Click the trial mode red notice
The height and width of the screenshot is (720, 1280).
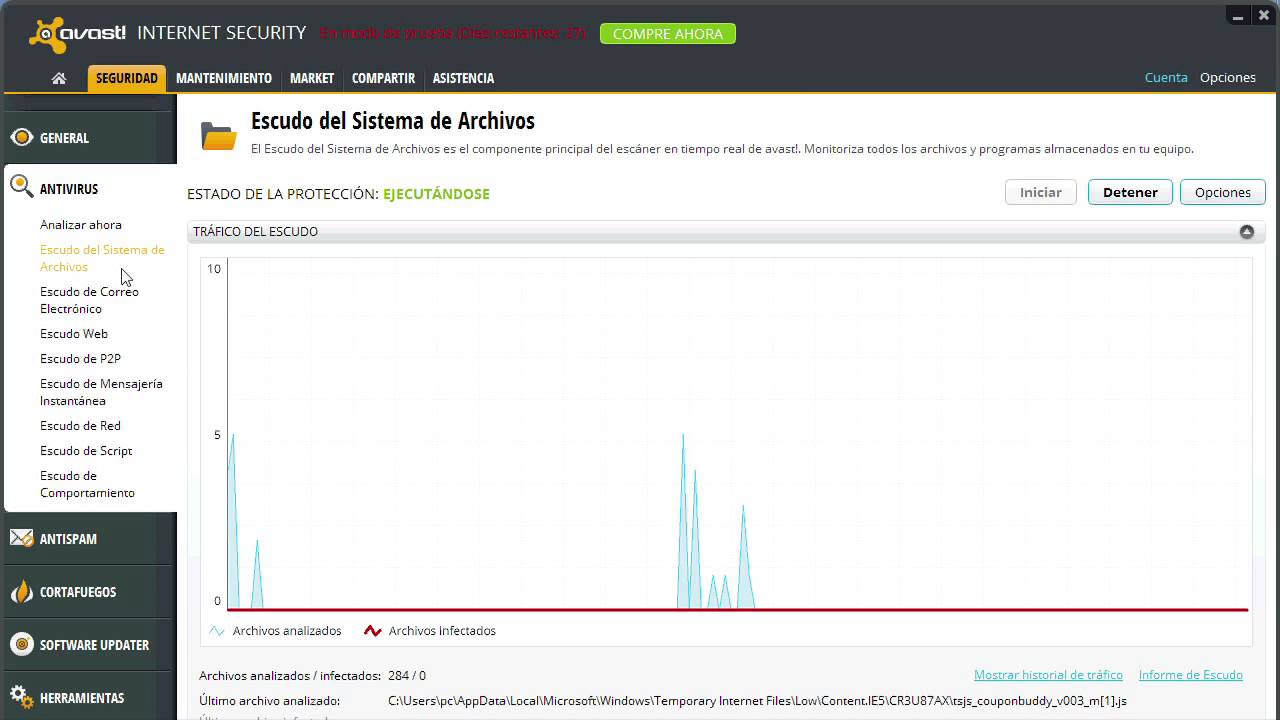click(454, 33)
